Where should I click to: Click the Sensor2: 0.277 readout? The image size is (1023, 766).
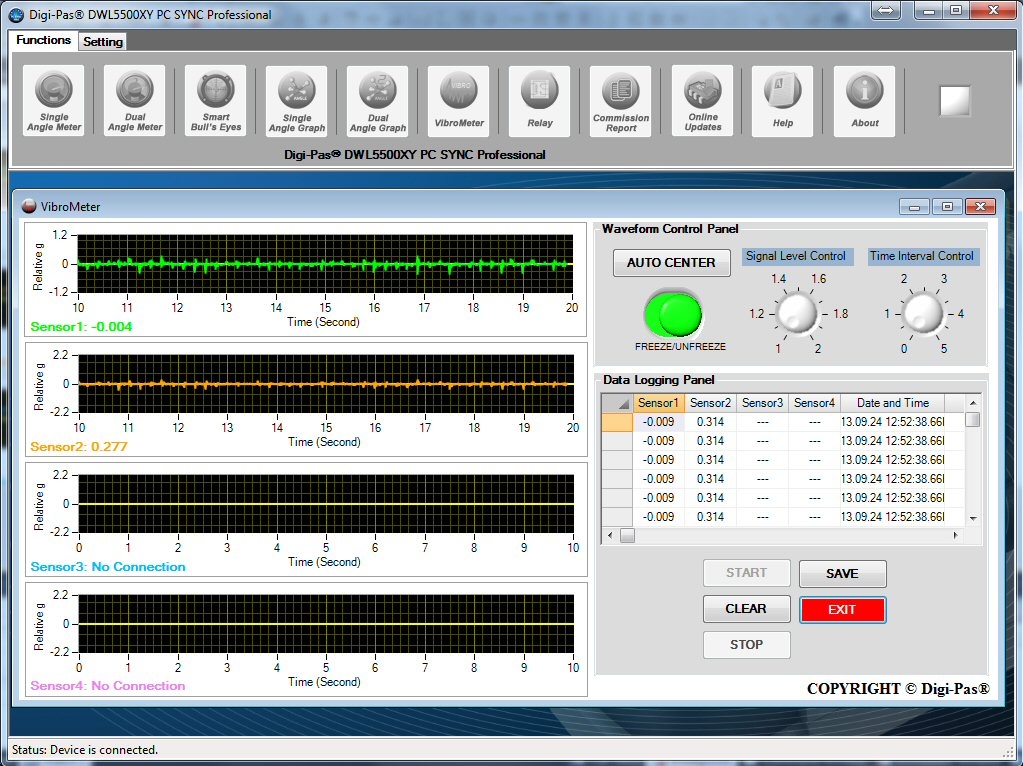(78, 447)
